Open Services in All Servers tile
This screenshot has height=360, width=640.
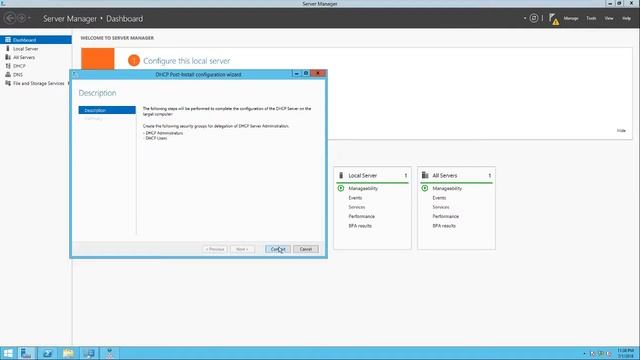coord(441,207)
